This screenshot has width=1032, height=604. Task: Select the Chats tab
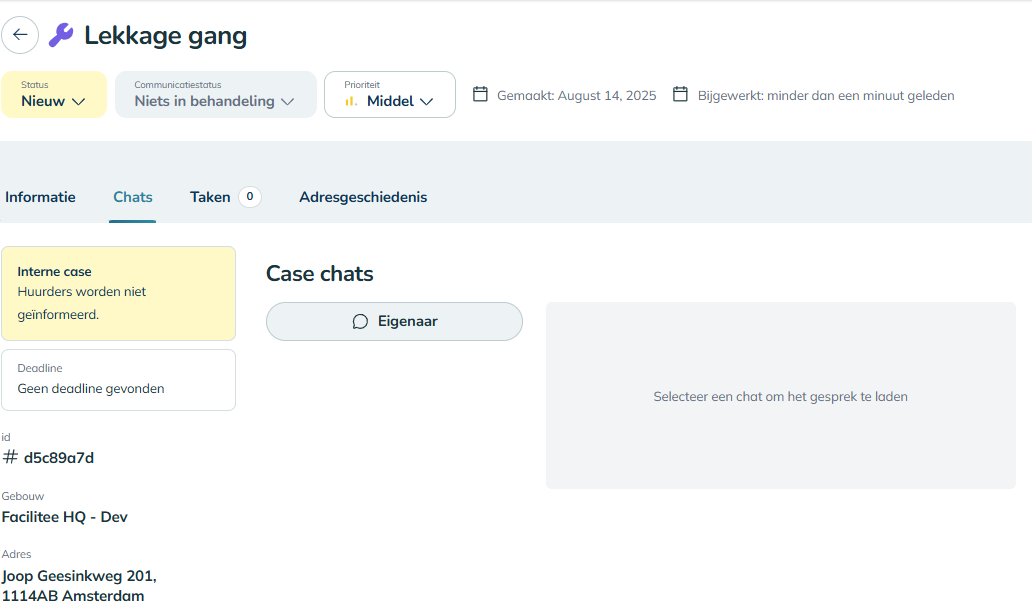click(x=133, y=197)
